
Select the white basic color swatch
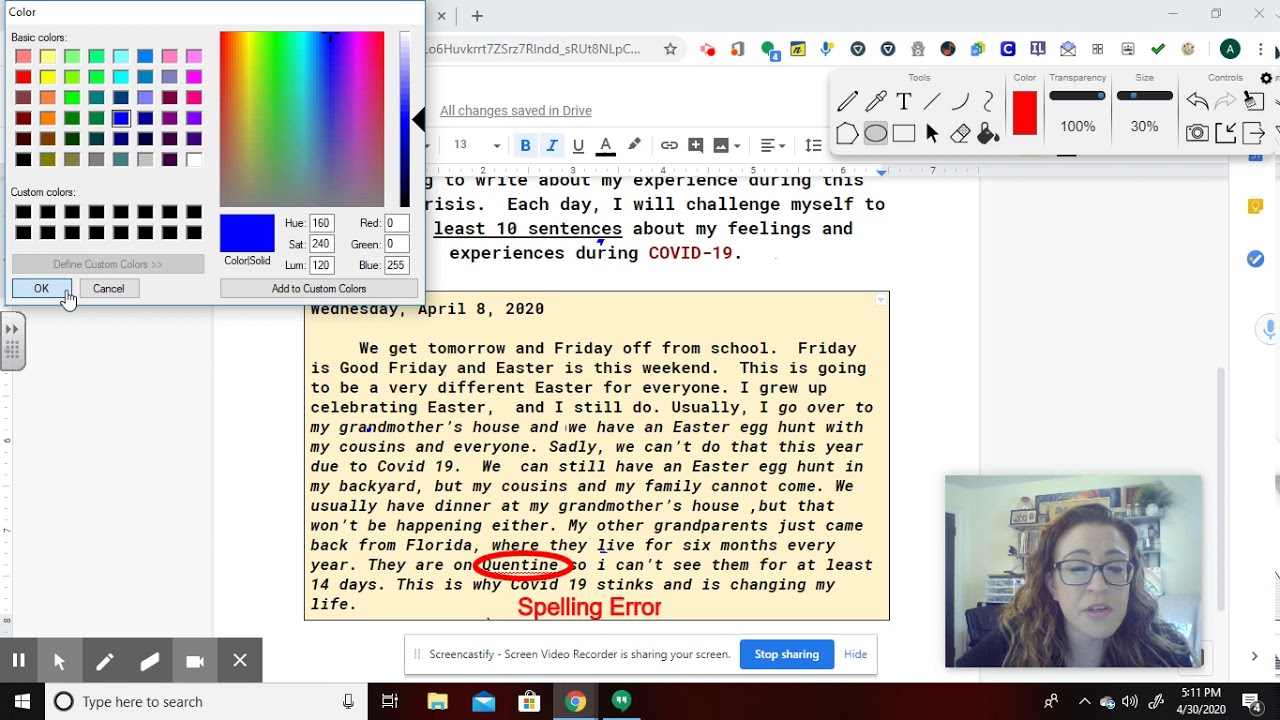coord(194,159)
